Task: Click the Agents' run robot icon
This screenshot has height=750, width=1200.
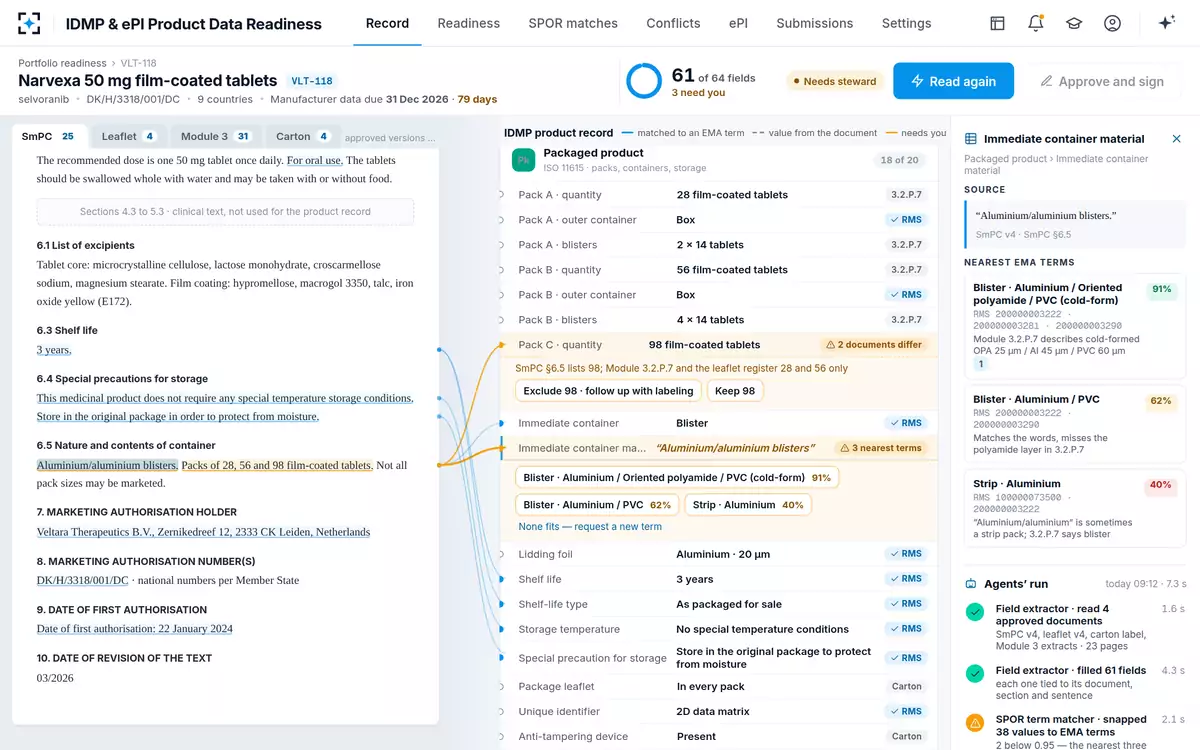Action: coord(971,584)
